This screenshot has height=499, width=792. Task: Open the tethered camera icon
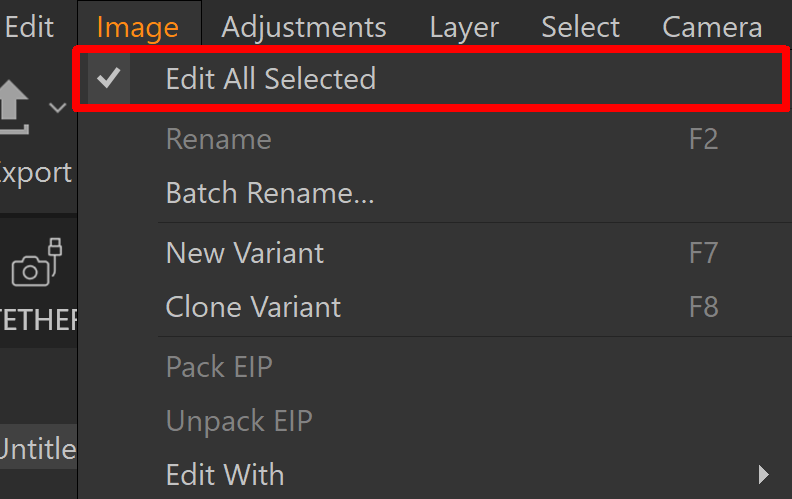[36, 263]
